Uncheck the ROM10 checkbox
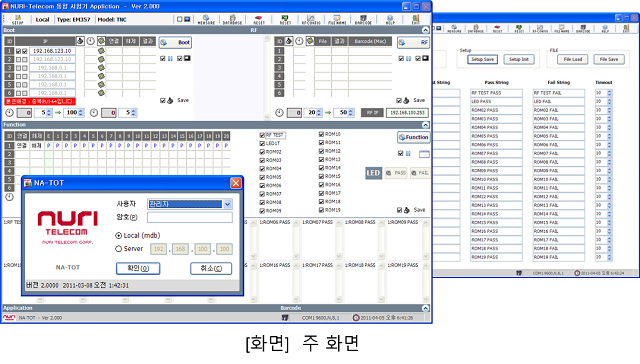Image resolution: width=640 pixels, height=364 pixels. pyautogui.click(x=321, y=134)
